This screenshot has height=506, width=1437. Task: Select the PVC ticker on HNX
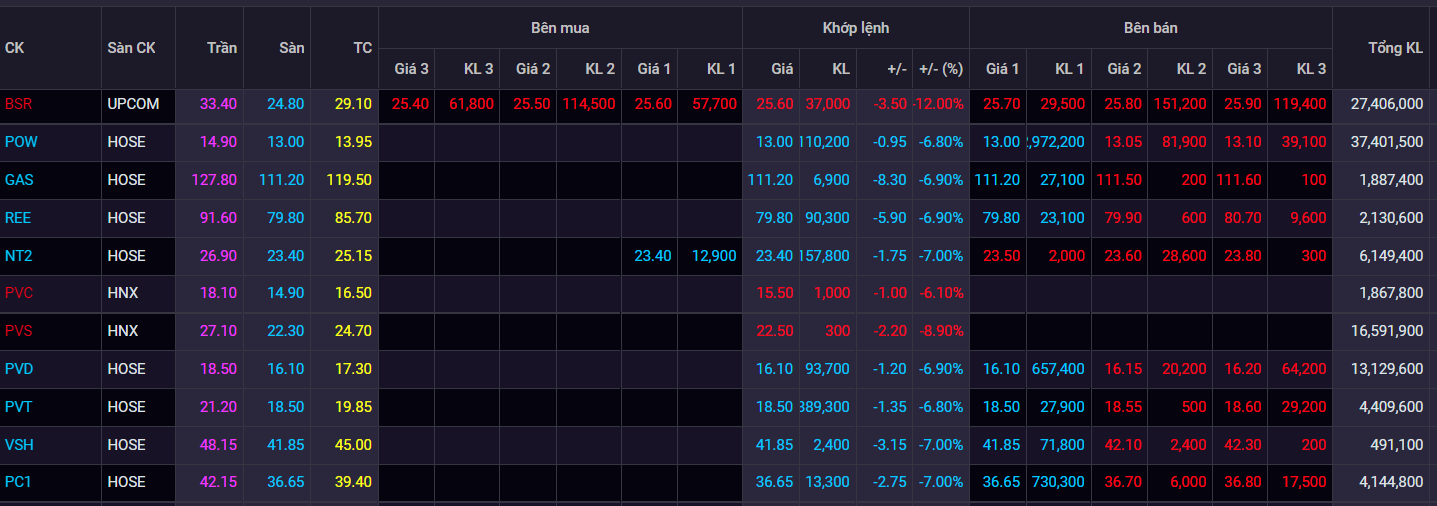point(19,293)
